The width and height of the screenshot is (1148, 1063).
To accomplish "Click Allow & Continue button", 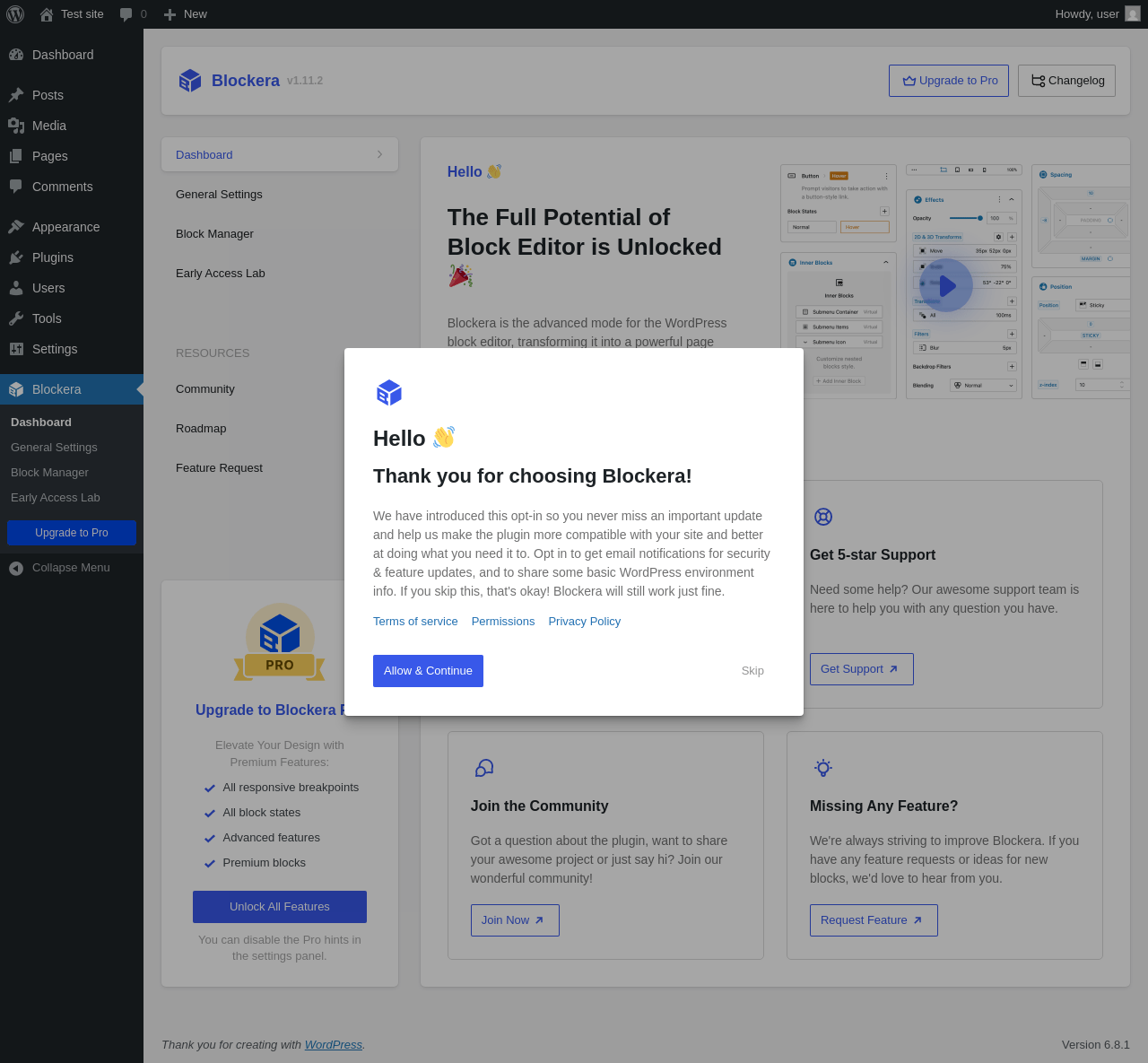I will point(428,671).
